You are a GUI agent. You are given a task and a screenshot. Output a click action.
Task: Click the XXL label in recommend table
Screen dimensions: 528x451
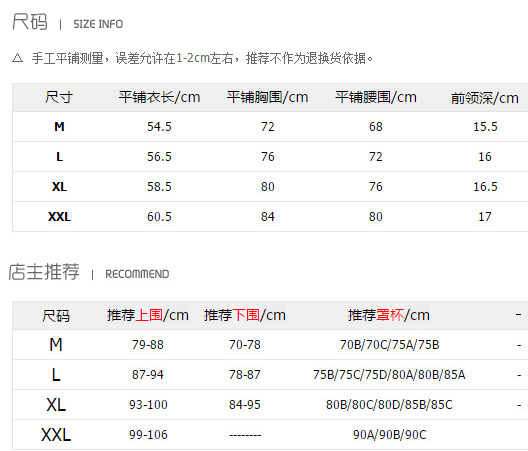click(x=56, y=434)
